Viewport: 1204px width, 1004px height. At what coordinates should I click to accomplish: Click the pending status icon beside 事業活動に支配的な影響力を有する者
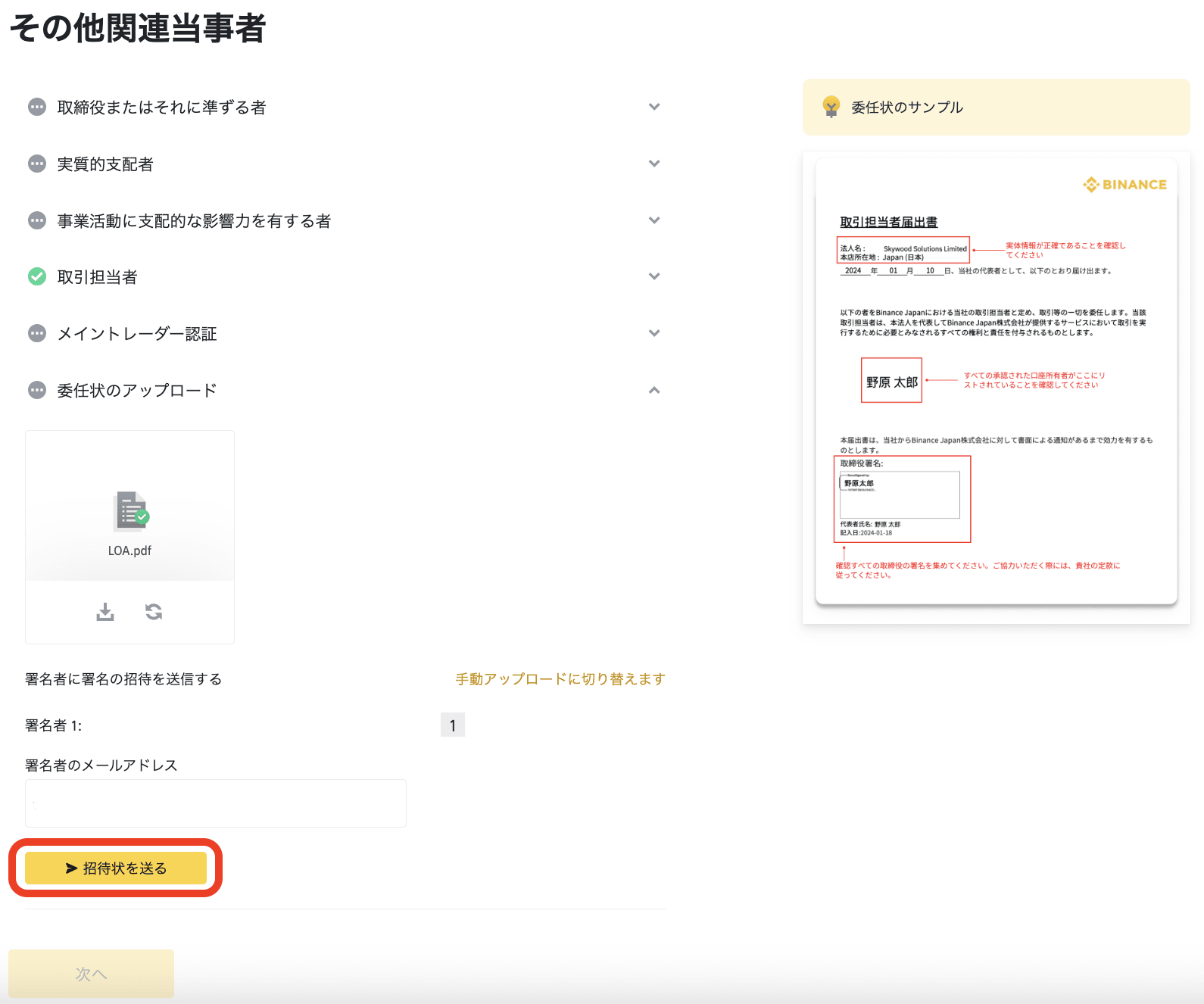[37, 220]
